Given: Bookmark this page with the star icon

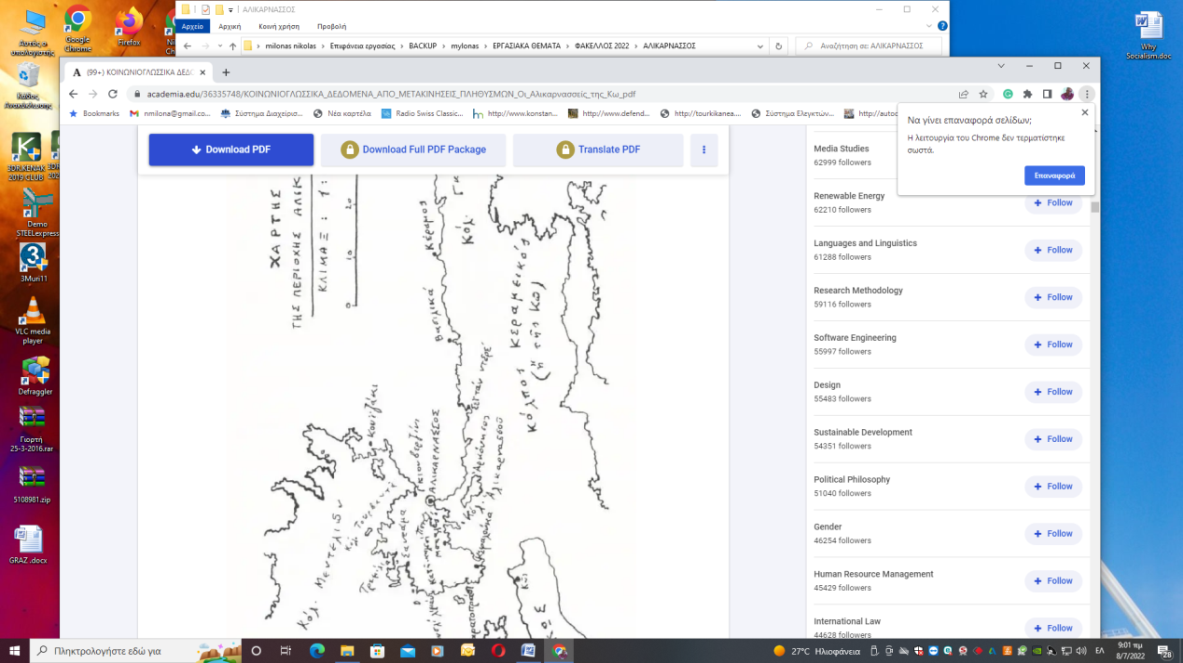Looking at the screenshot, I should [x=983, y=94].
